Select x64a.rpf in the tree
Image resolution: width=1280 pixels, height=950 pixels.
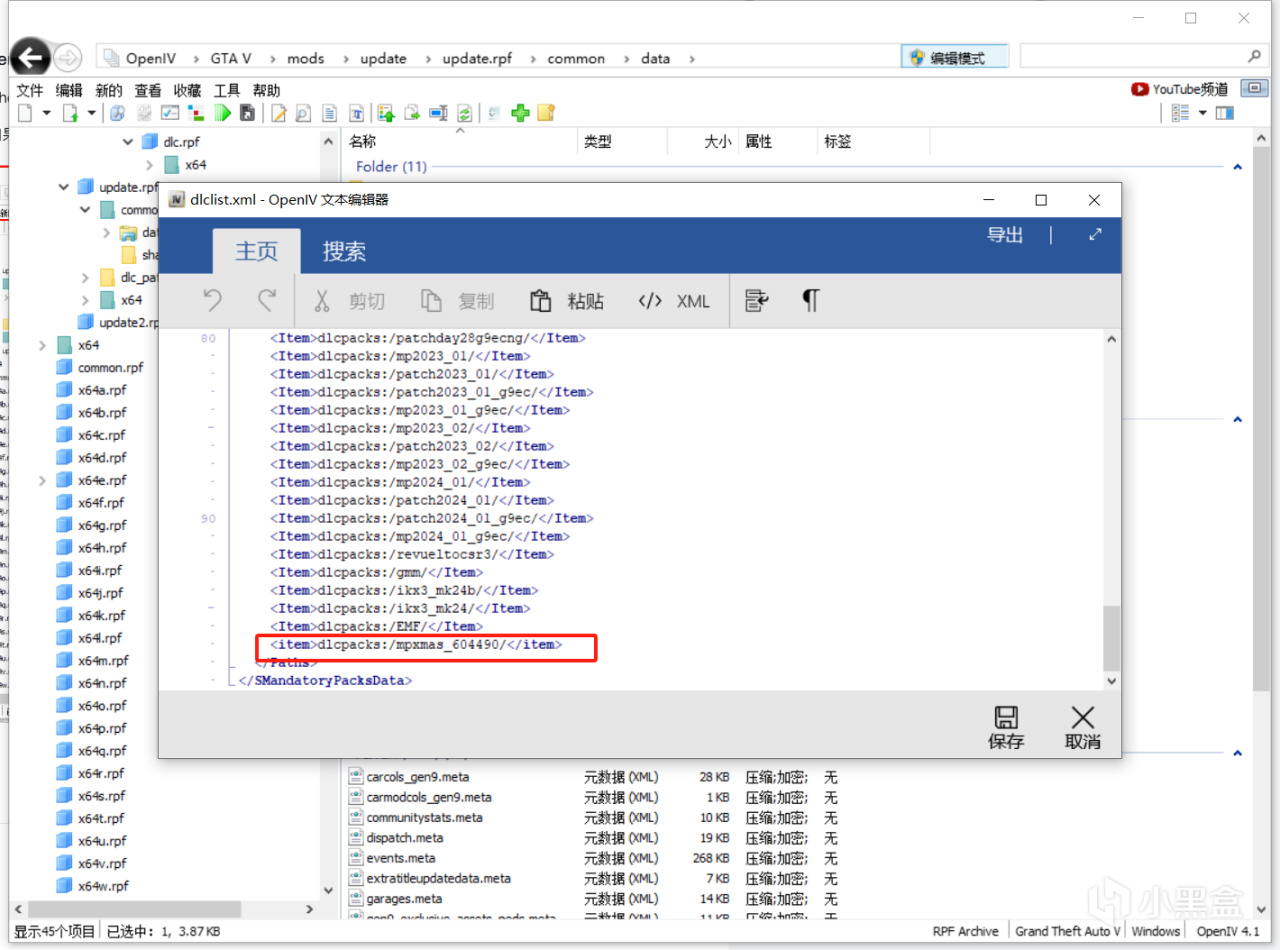coord(91,390)
